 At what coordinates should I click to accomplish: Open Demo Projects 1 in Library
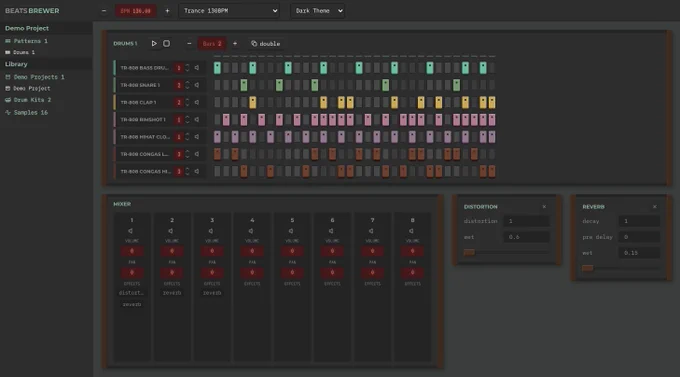coord(35,77)
